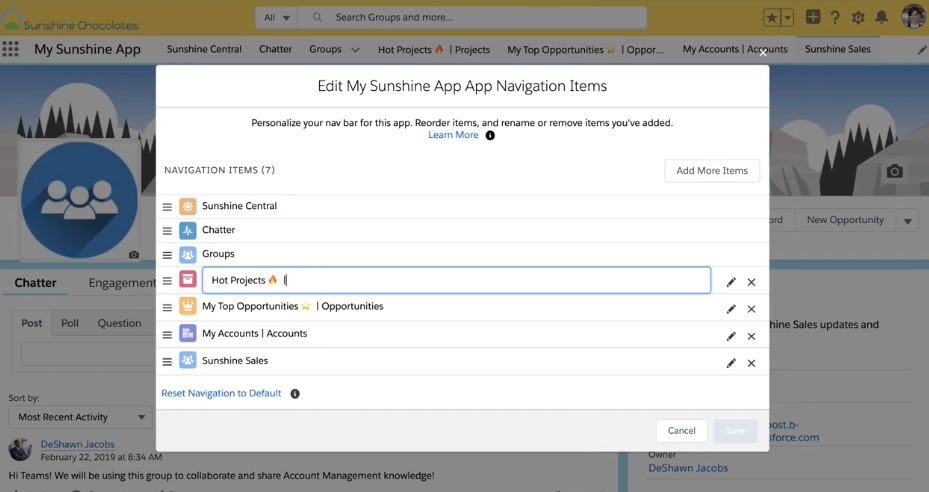Screen dimensions: 929x492
Task: Open the Sunshine Sales nav tab
Action: [838, 49]
